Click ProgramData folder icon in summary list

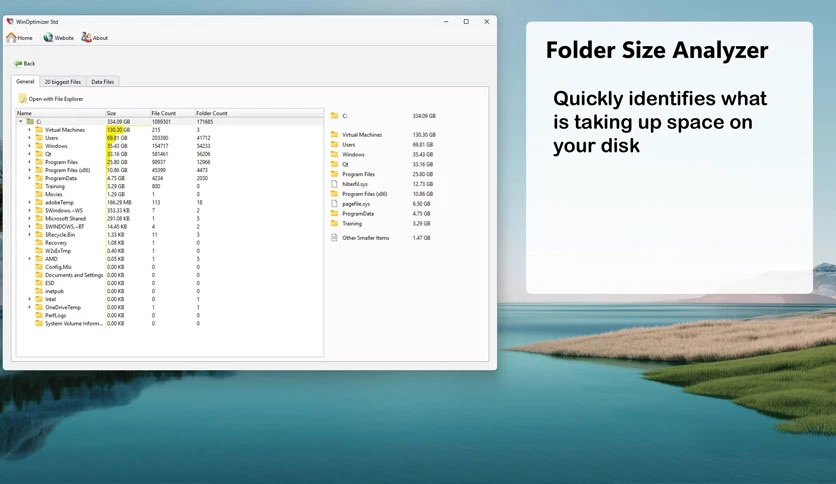click(334, 213)
